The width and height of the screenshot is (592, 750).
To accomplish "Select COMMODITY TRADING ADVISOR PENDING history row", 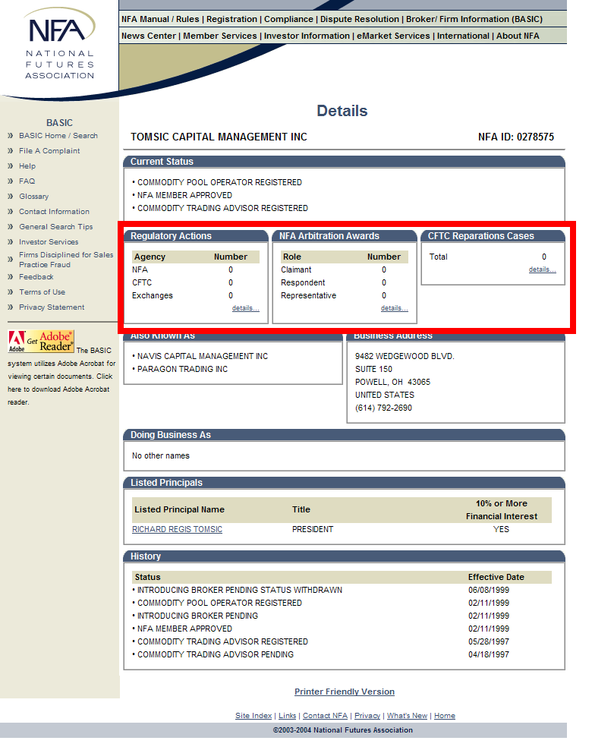I will 216,655.
